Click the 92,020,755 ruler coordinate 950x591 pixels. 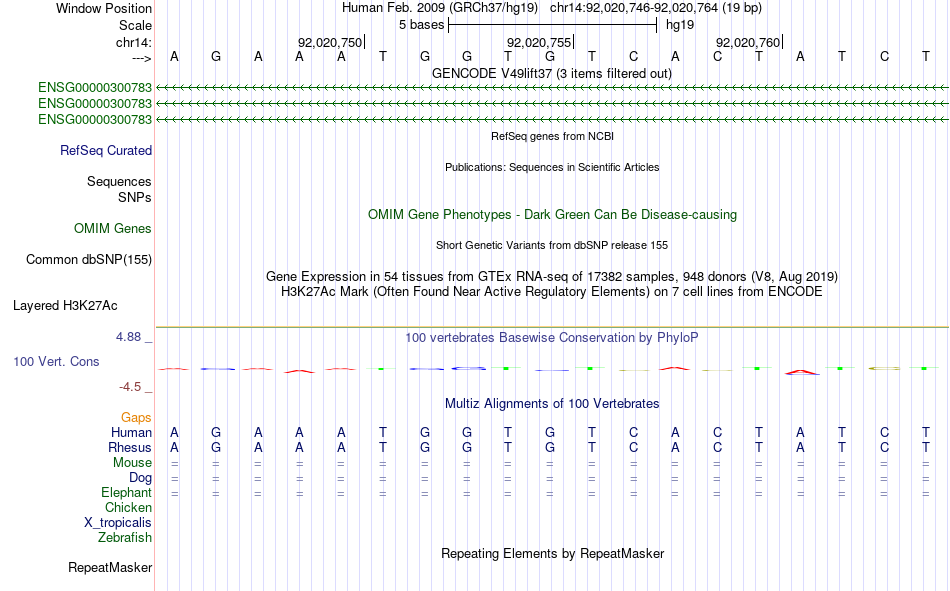539,42
